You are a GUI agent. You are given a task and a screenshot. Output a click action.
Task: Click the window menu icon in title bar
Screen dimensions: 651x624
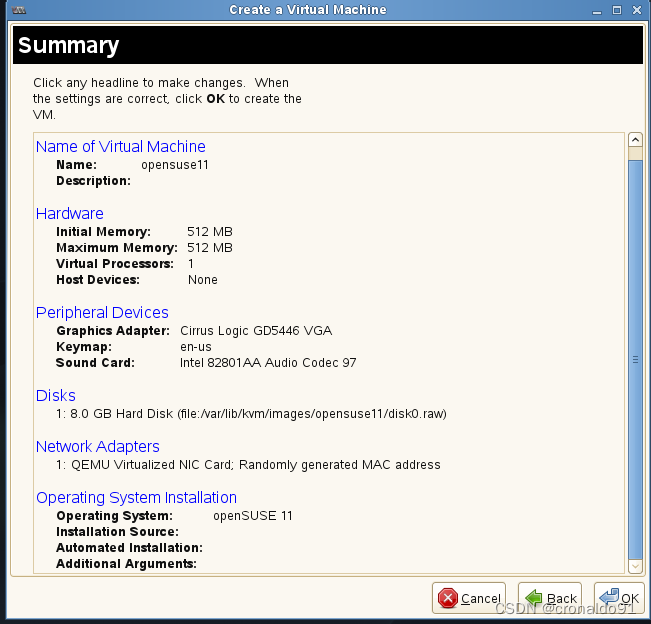19,10
